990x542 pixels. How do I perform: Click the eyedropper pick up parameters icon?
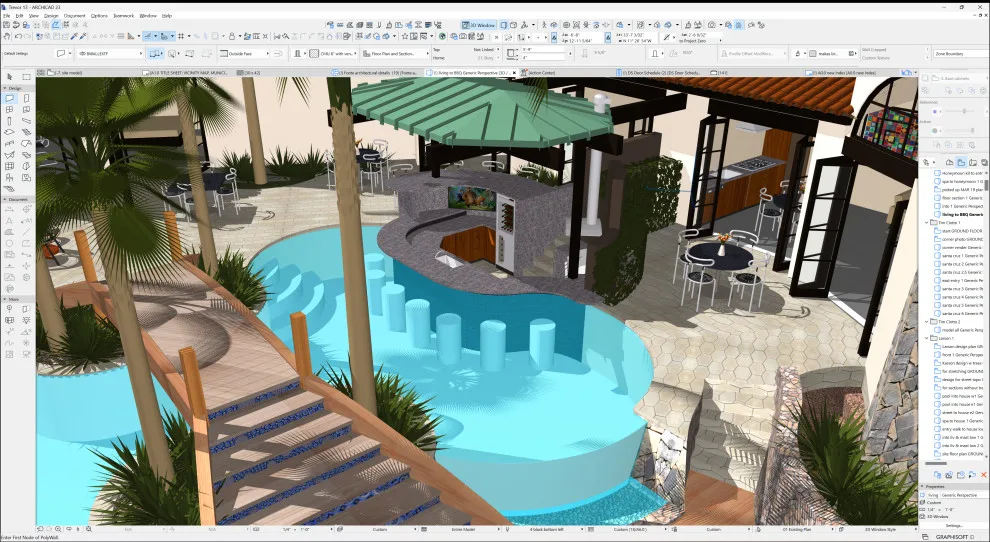(x=75, y=37)
